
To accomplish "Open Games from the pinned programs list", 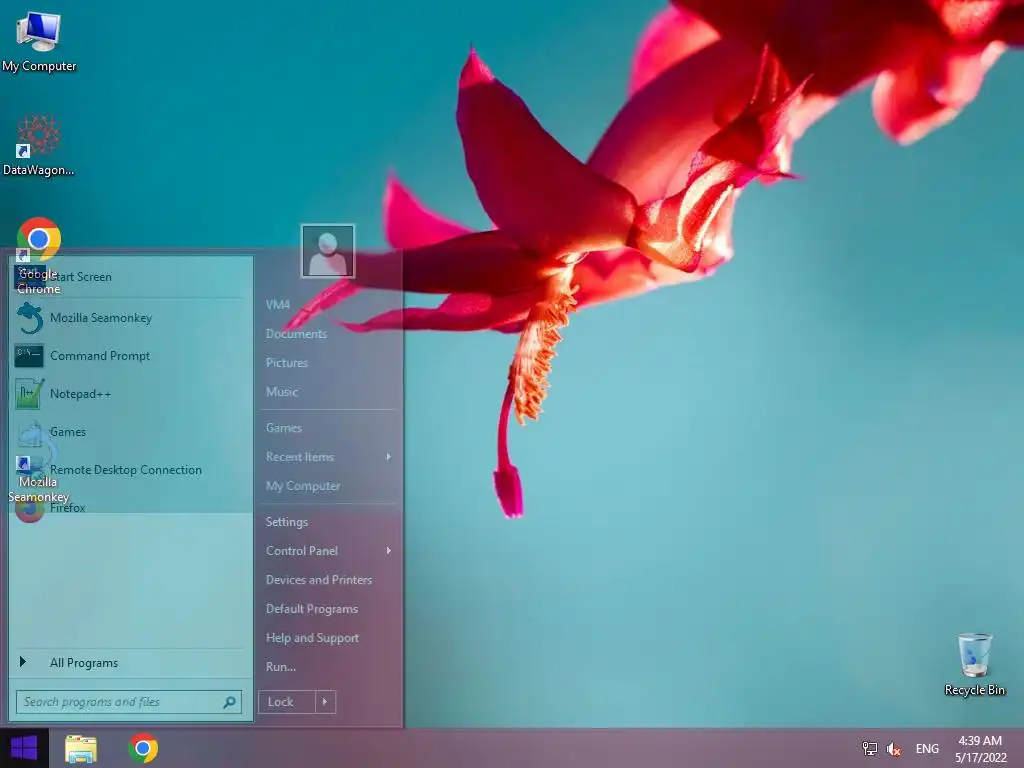I will pyautogui.click(x=129, y=432).
